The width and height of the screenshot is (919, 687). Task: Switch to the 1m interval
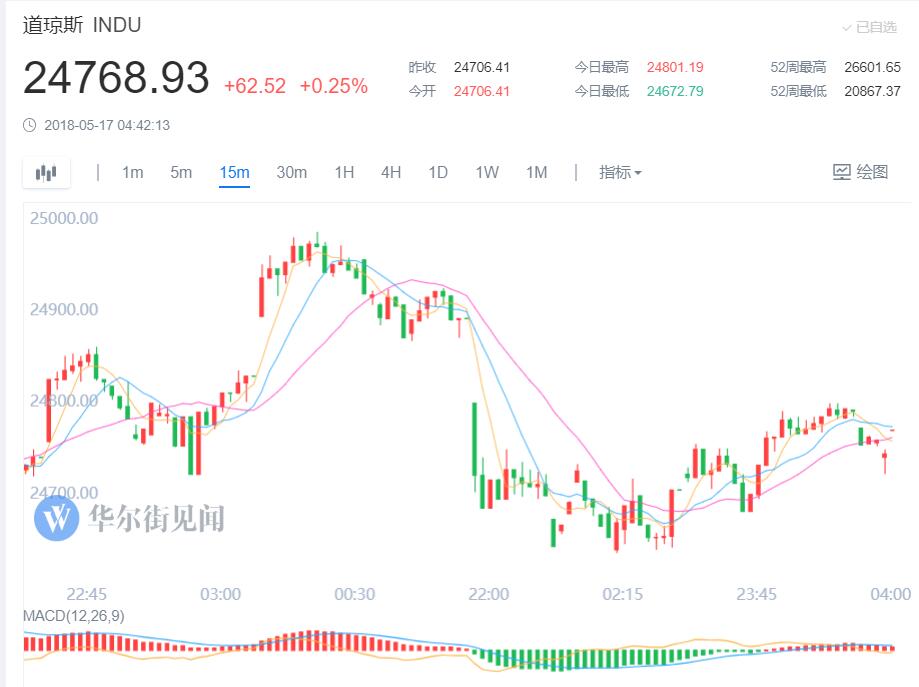pos(132,172)
